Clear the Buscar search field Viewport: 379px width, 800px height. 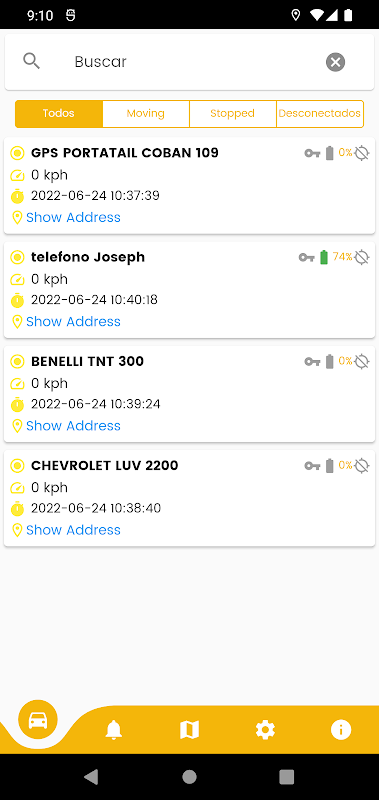point(335,62)
